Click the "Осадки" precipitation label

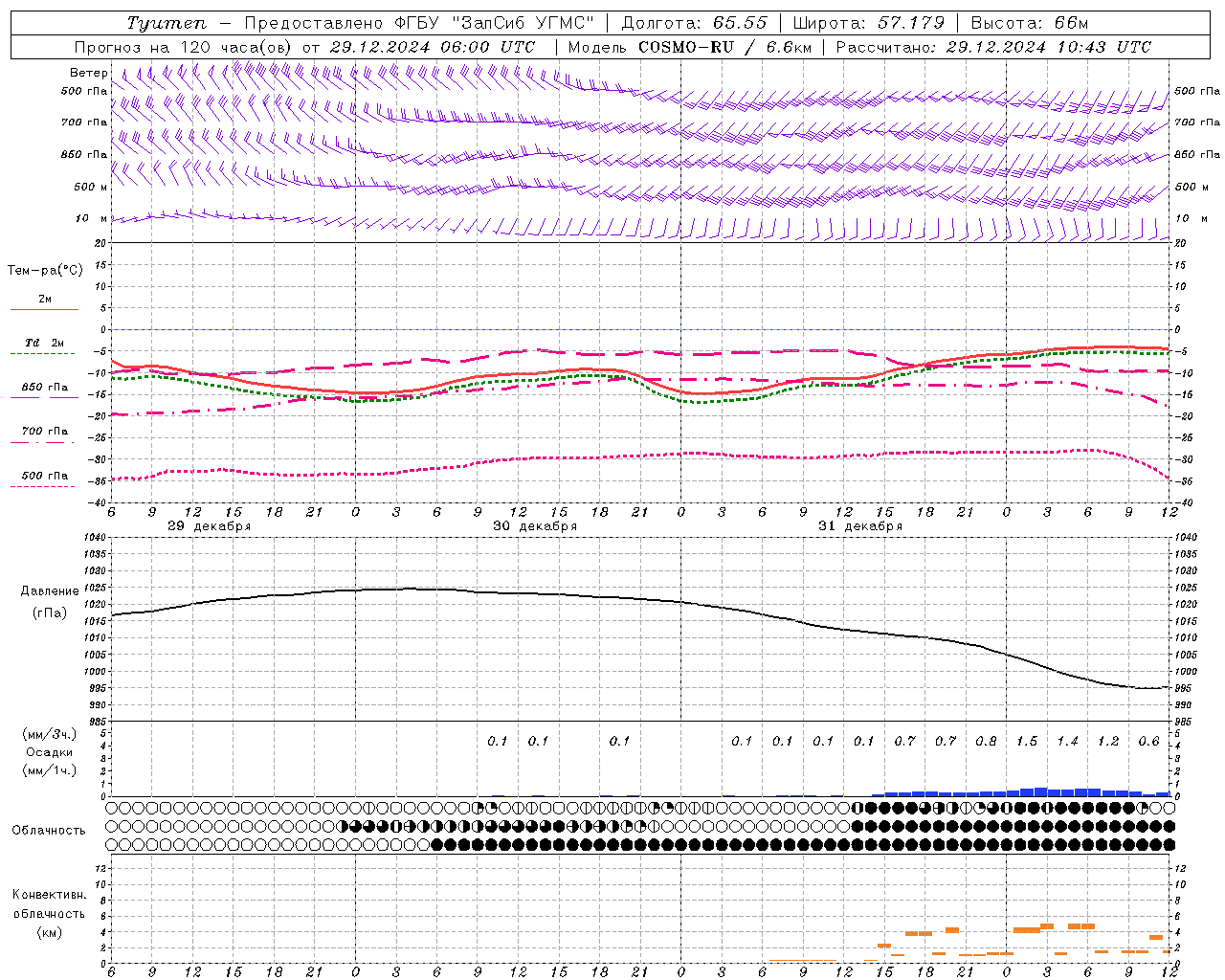50,752
